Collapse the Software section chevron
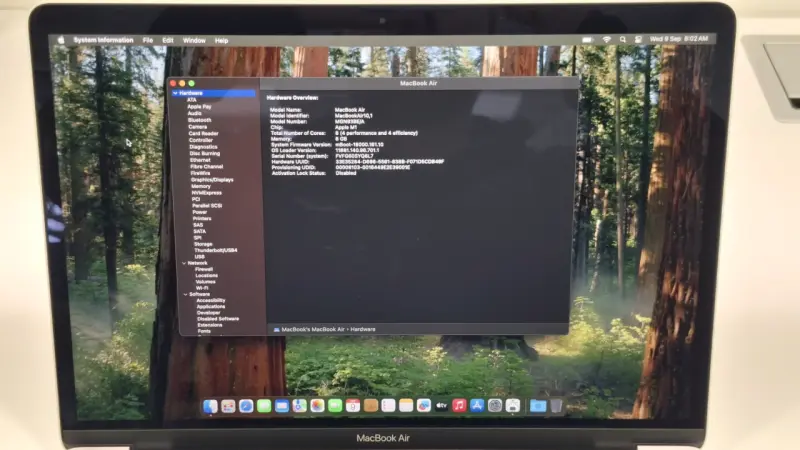 (x=186, y=294)
